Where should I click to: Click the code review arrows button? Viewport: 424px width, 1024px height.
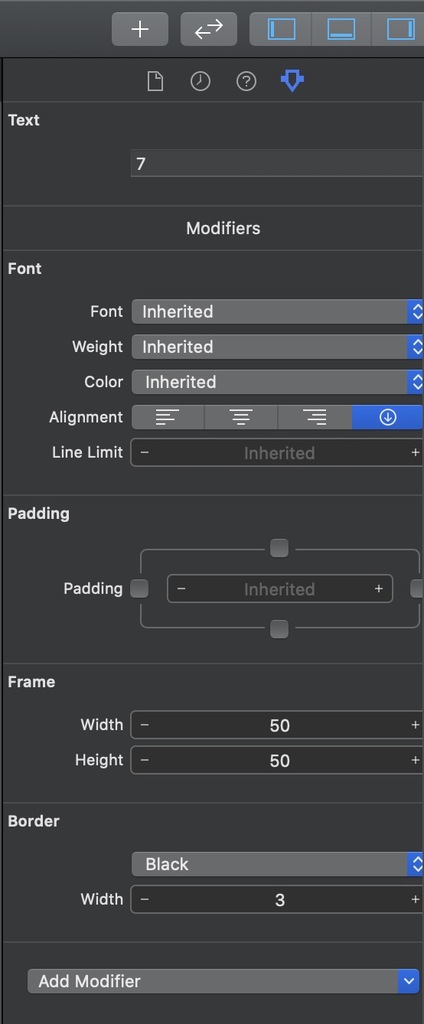click(x=208, y=29)
